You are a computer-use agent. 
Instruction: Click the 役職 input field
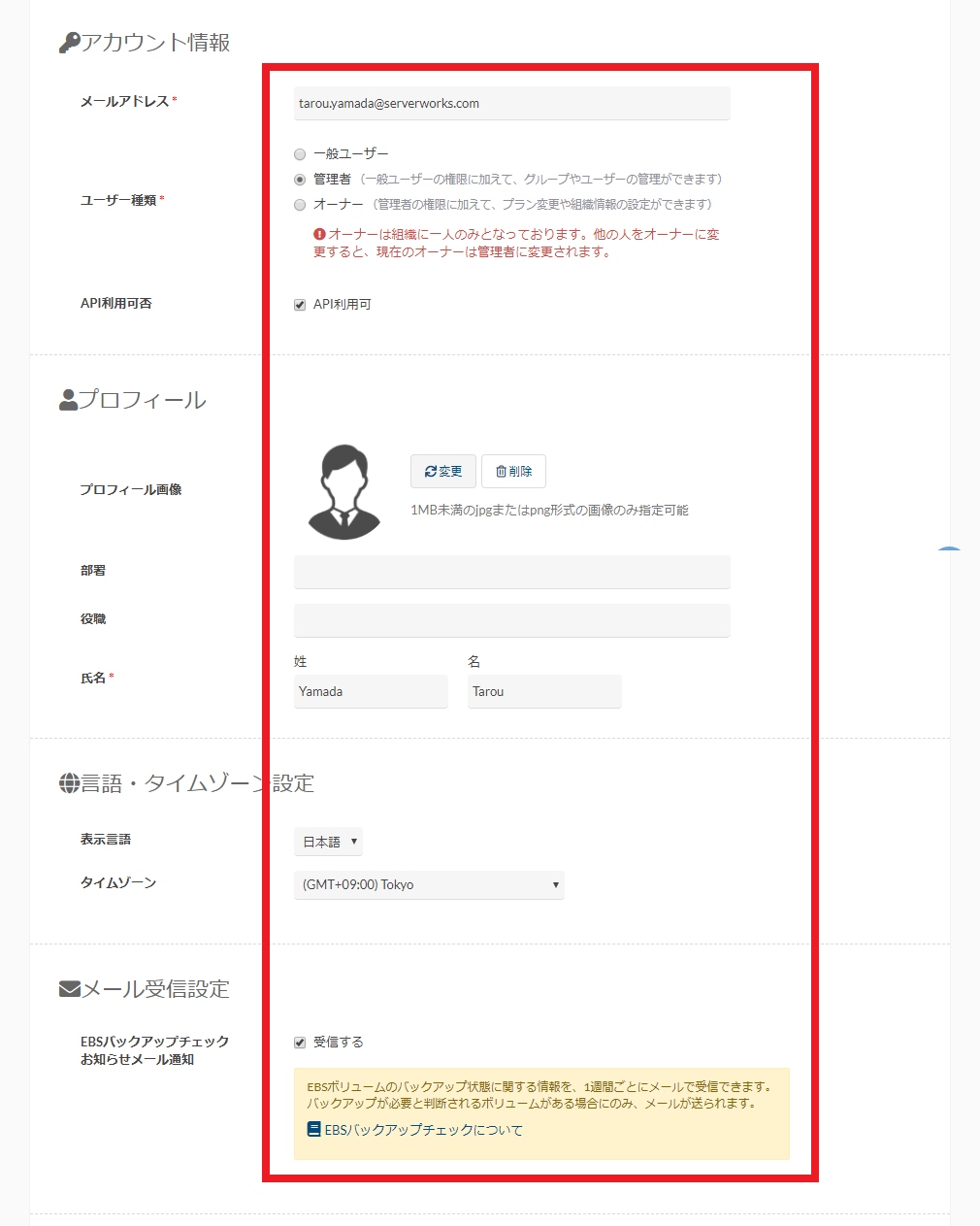coord(512,620)
